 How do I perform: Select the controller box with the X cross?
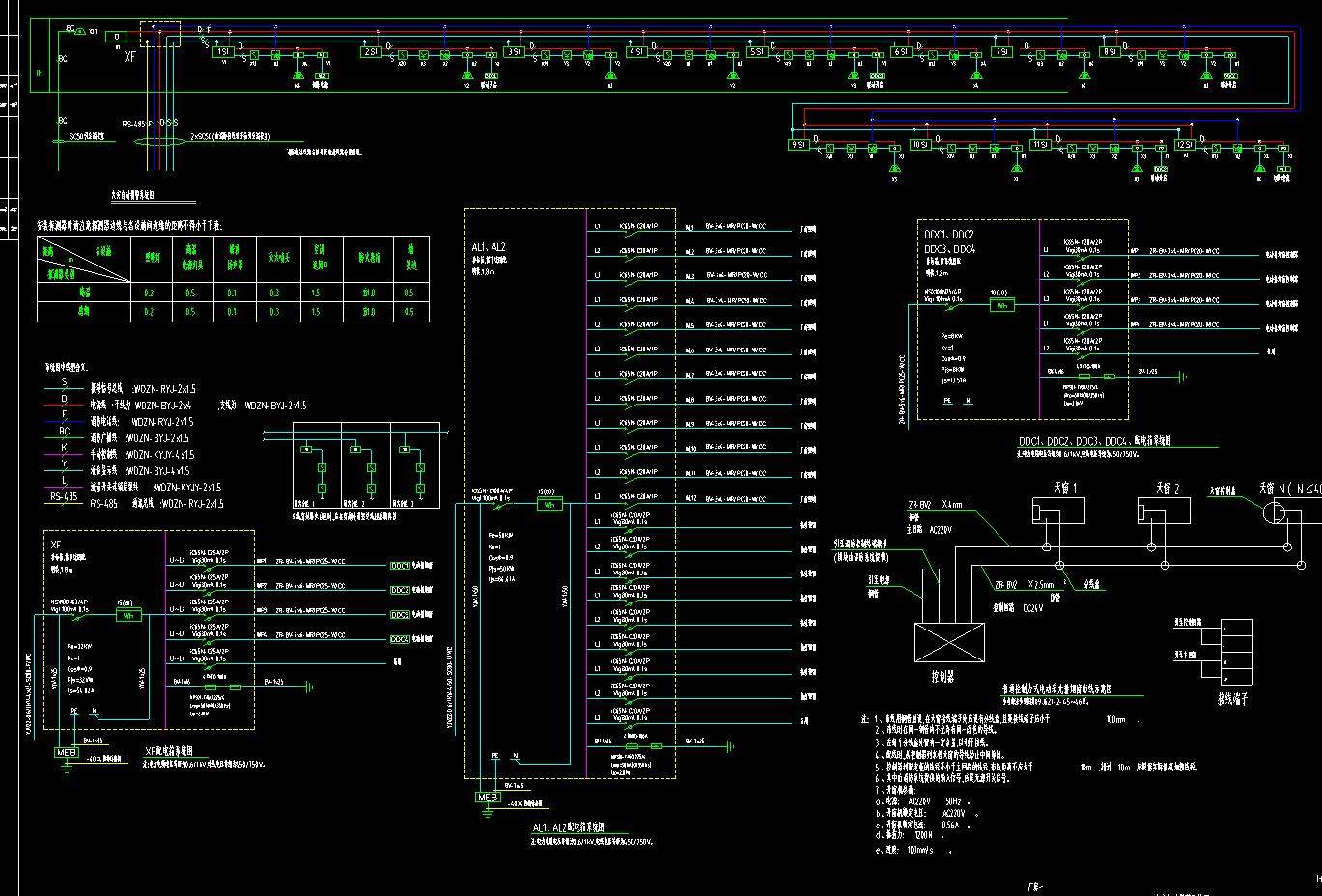click(x=949, y=642)
